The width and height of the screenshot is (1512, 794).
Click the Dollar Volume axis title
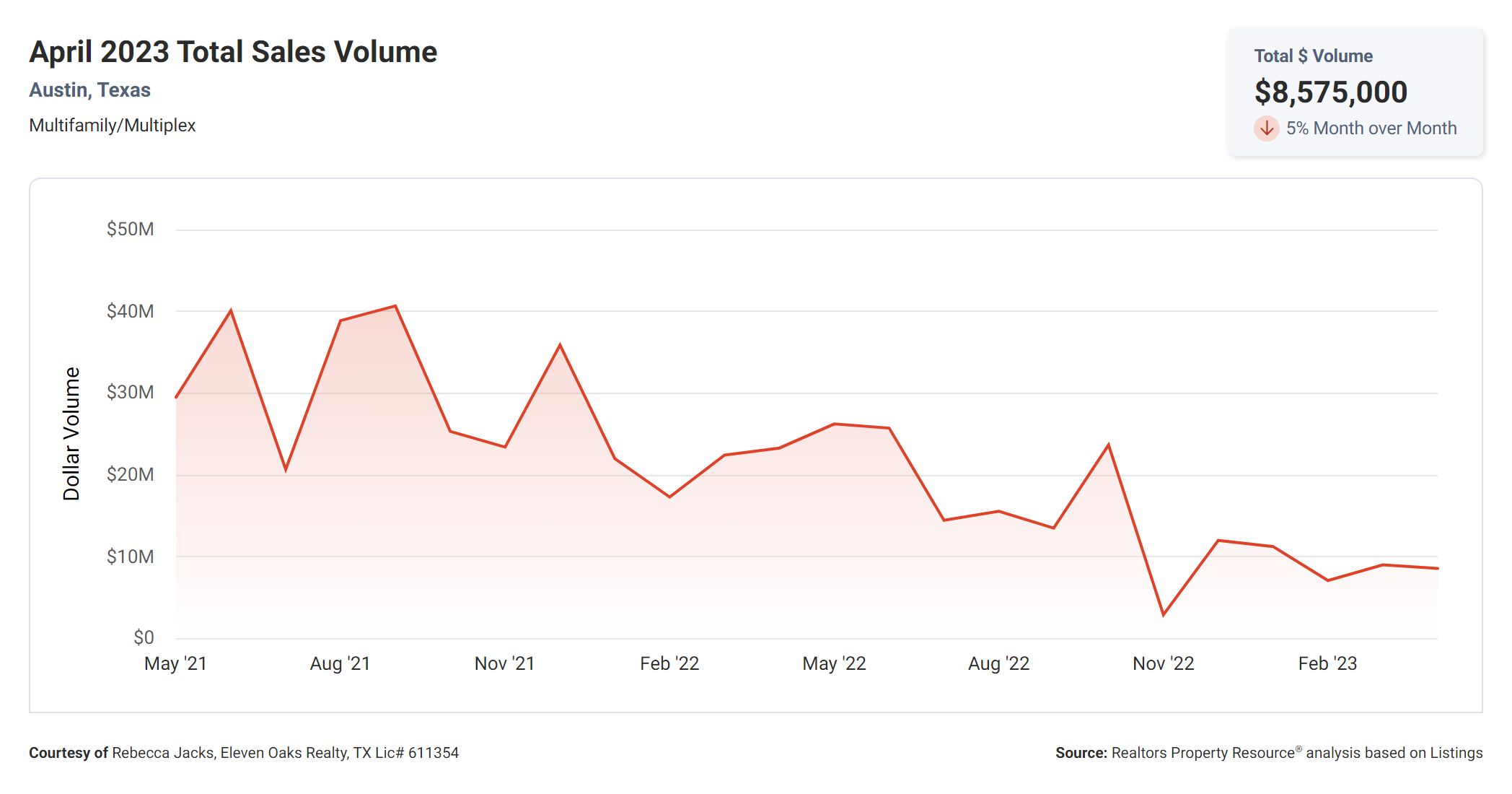click(x=71, y=434)
